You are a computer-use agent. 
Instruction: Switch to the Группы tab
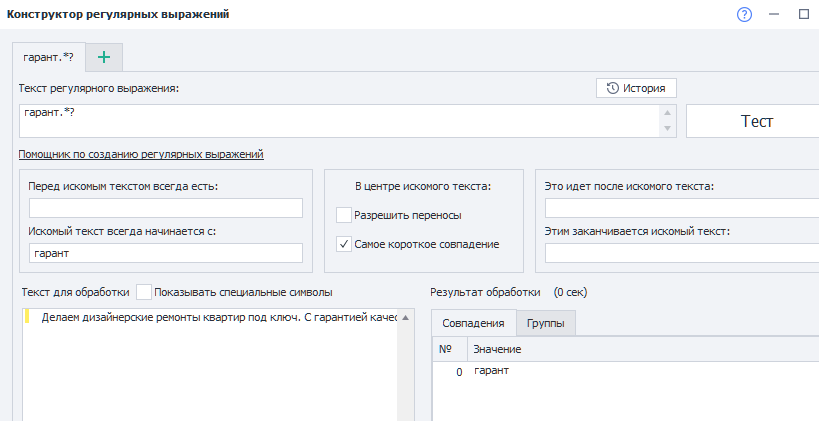[546, 323]
